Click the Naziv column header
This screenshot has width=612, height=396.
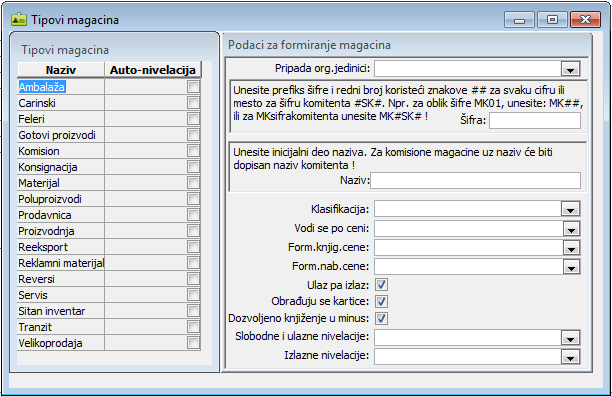point(61,70)
